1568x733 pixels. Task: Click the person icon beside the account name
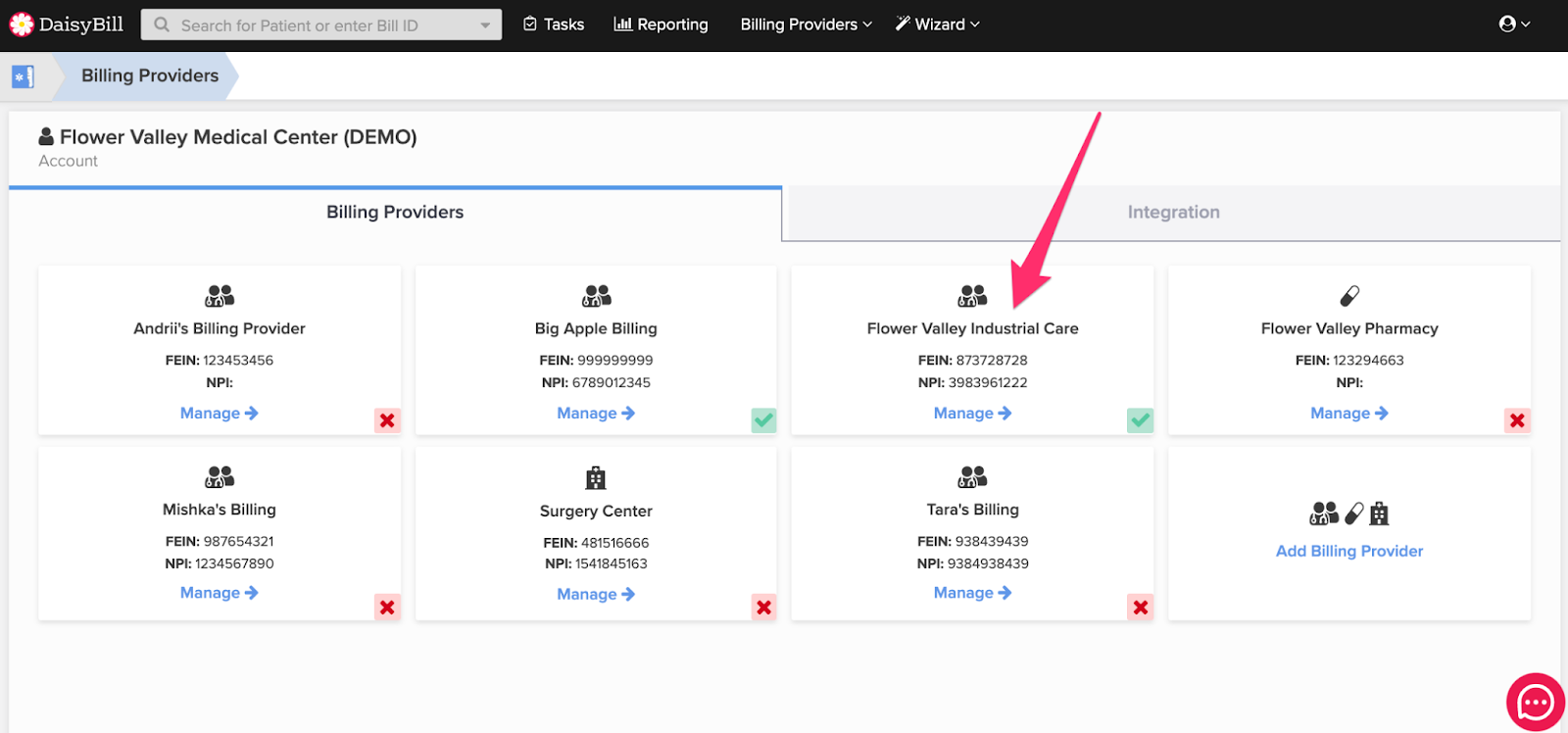46,136
